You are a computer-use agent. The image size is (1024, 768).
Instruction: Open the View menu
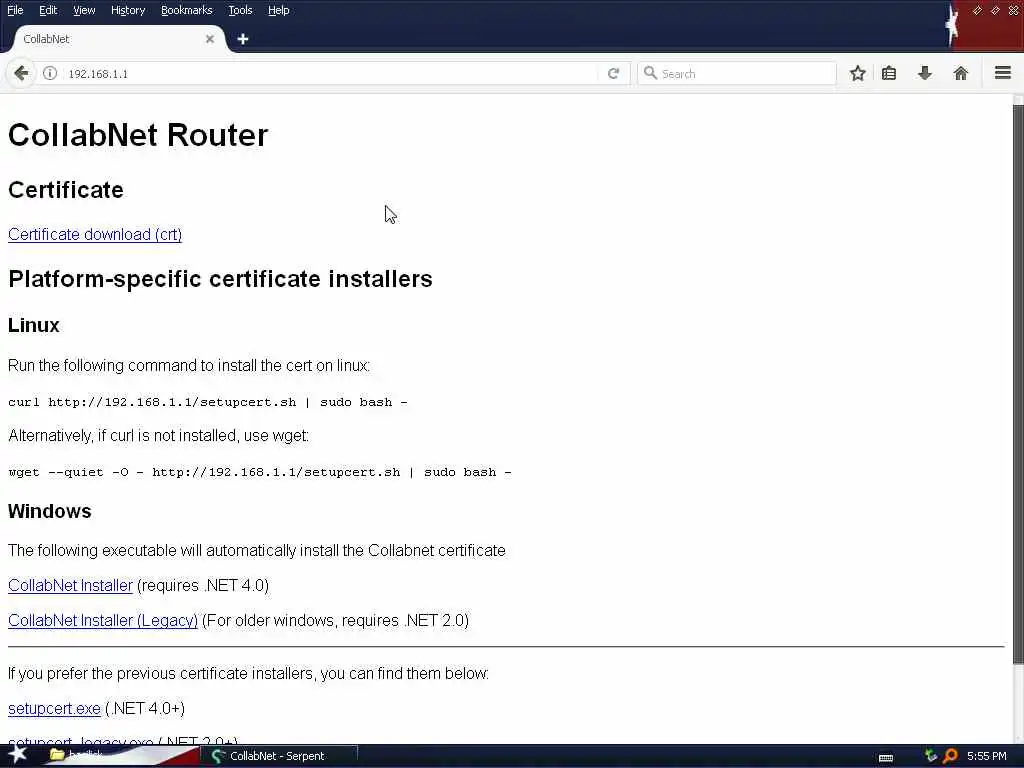84,10
